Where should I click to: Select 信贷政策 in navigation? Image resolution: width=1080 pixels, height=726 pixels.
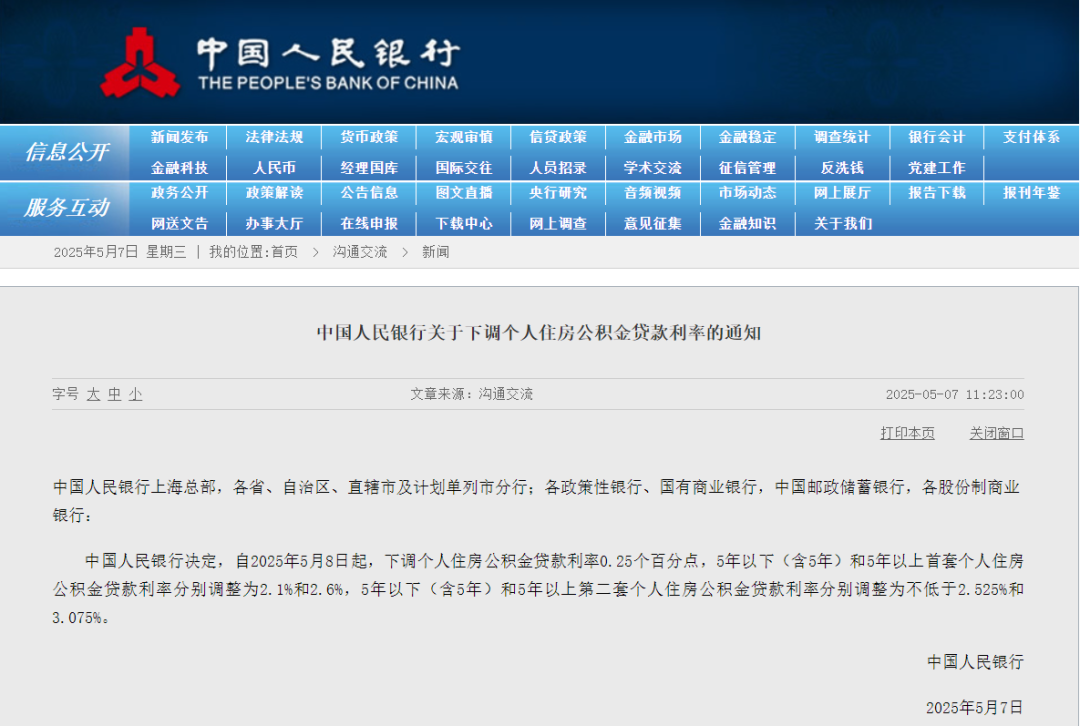[558, 137]
